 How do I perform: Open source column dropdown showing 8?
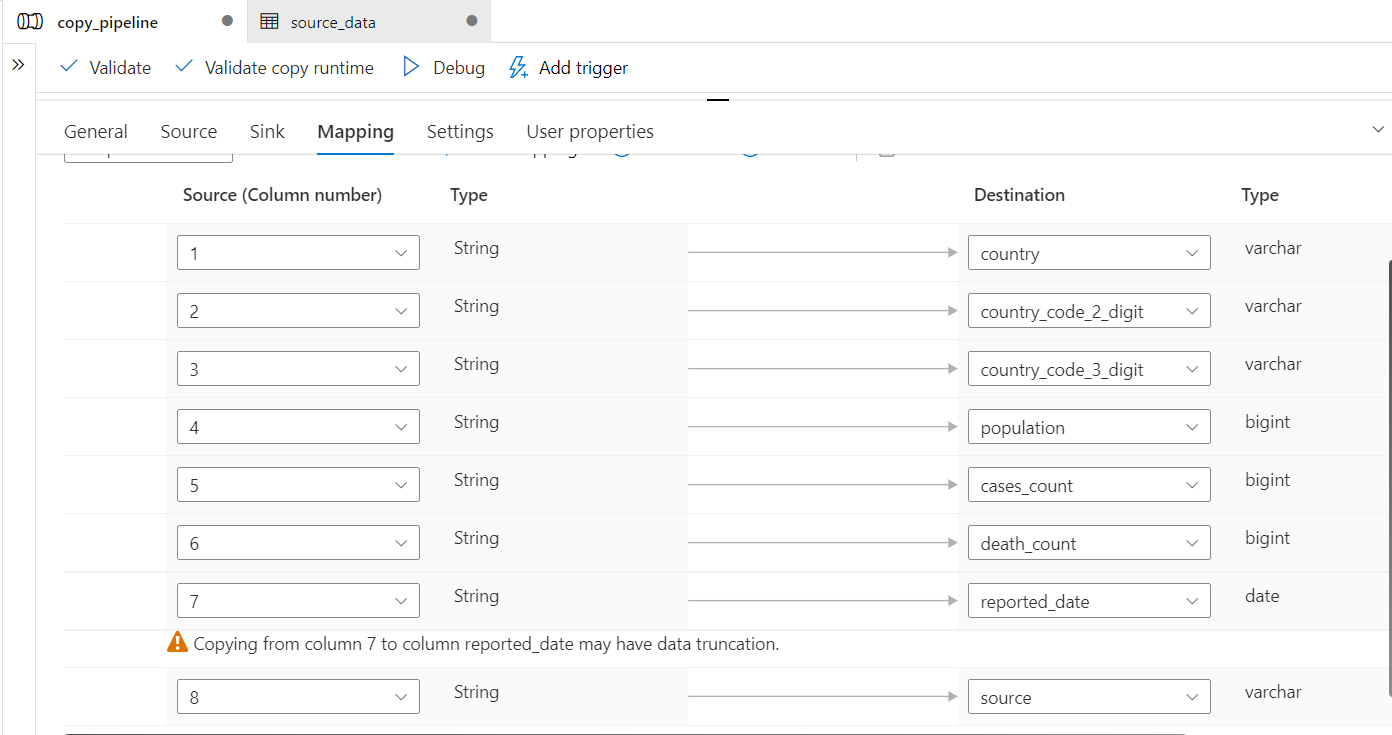[x=298, y=697]
